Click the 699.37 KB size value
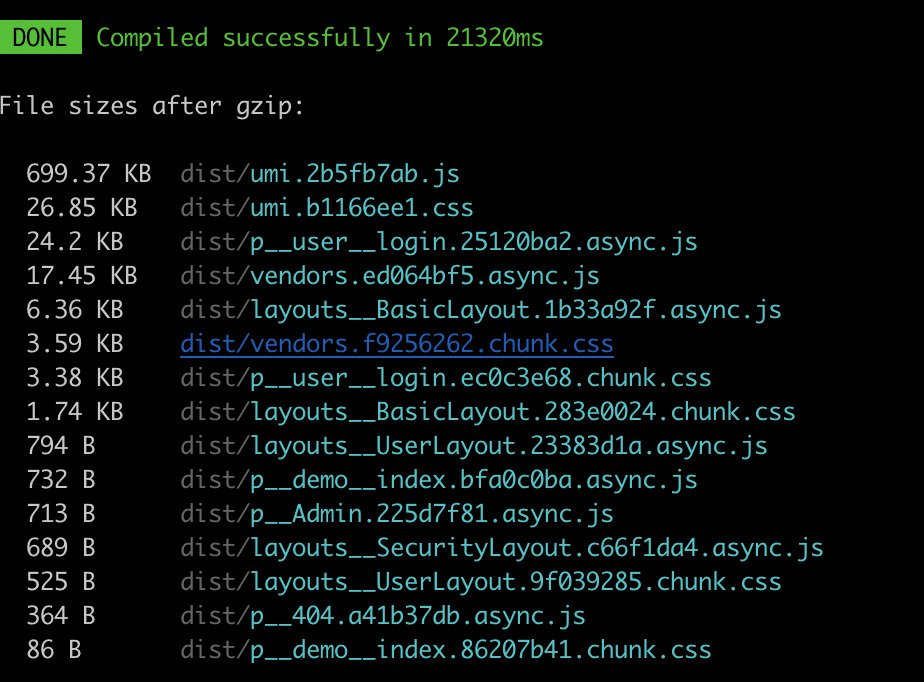 (x=89, y=174)
